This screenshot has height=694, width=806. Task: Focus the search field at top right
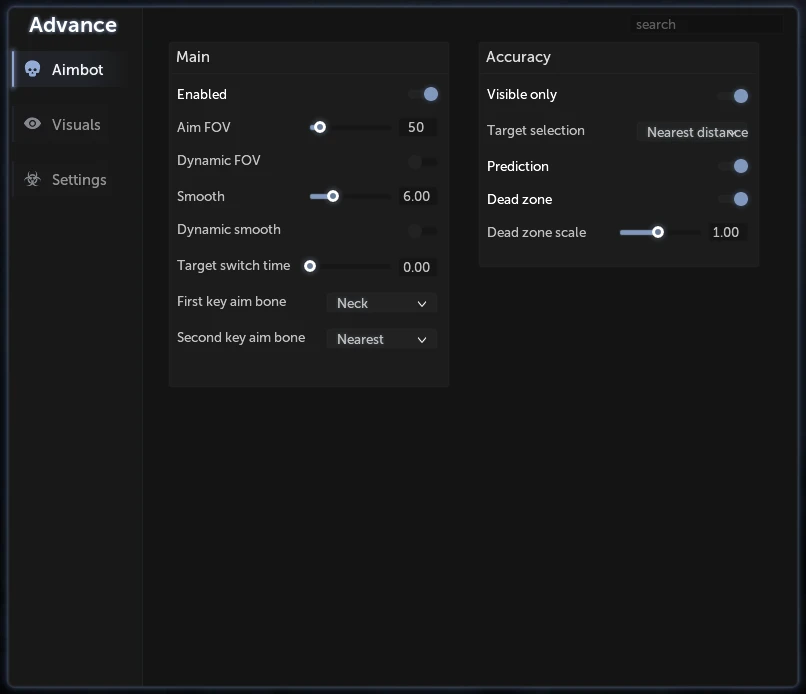click(707, 24)
